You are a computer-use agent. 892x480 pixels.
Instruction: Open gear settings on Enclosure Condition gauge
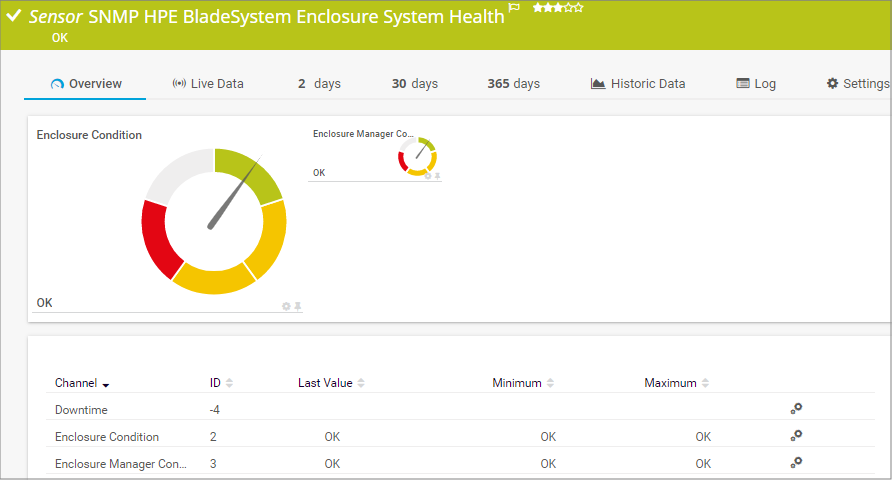[286, 306]
